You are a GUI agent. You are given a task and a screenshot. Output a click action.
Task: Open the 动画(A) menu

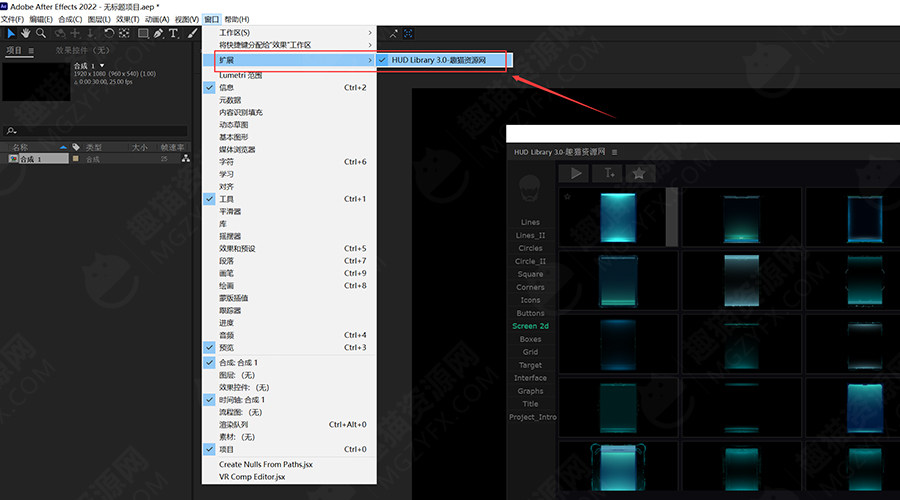point(157,19)
